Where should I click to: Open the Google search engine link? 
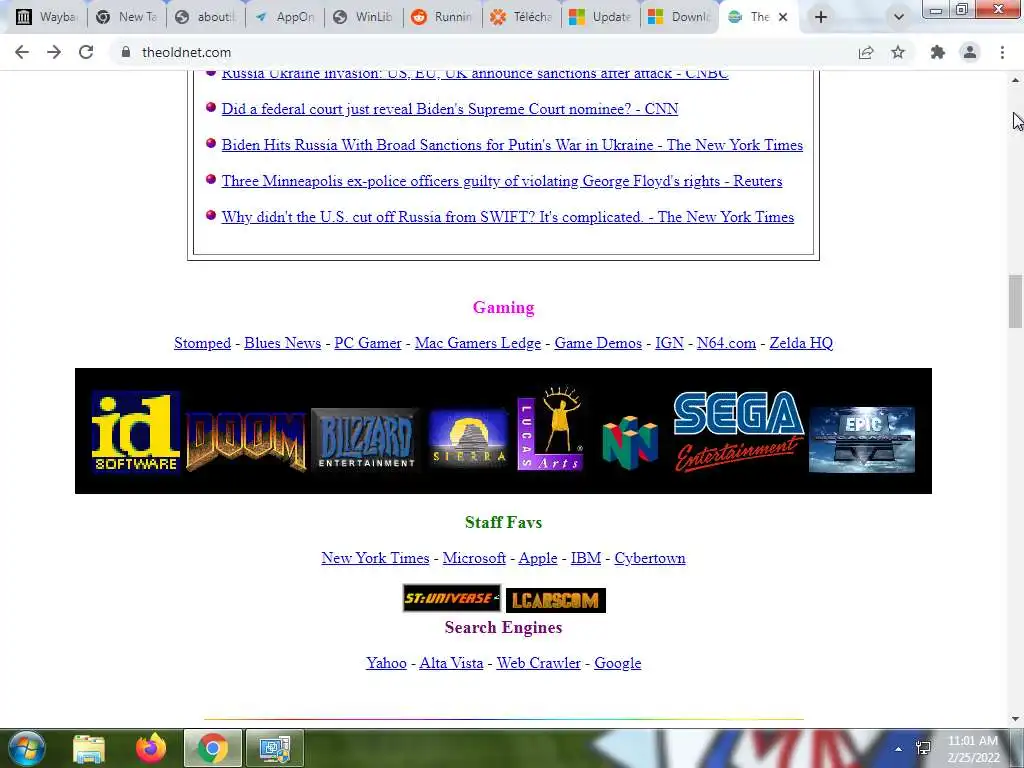point(618,663)
